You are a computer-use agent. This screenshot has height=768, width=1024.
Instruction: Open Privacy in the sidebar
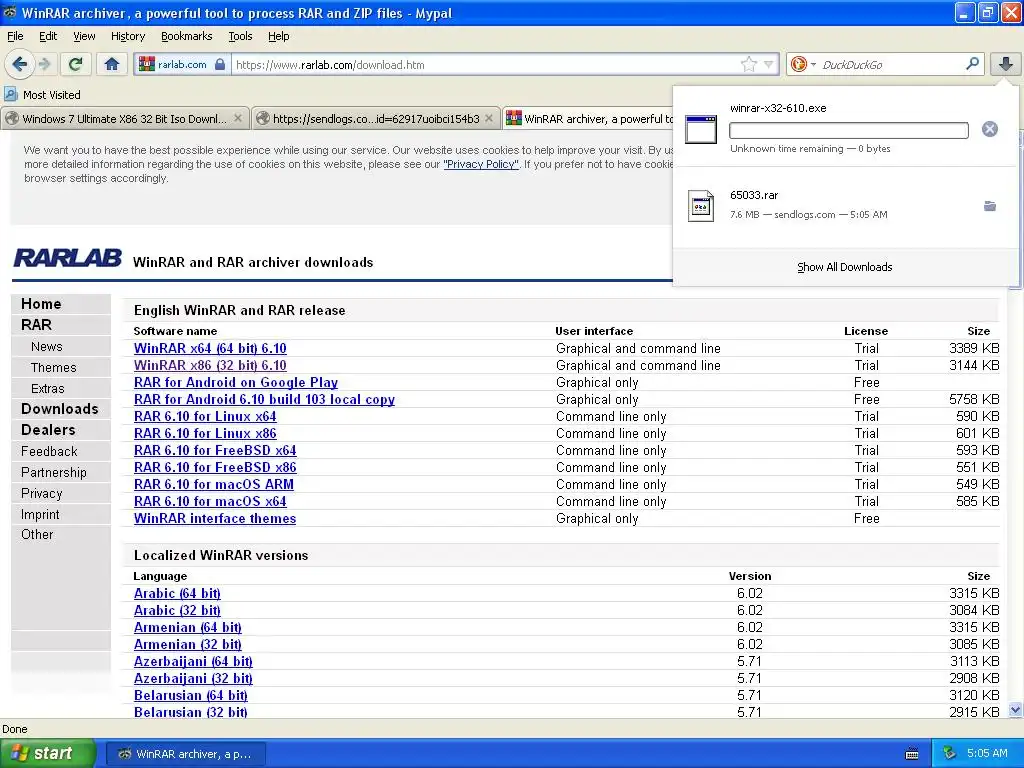point(42,493)
